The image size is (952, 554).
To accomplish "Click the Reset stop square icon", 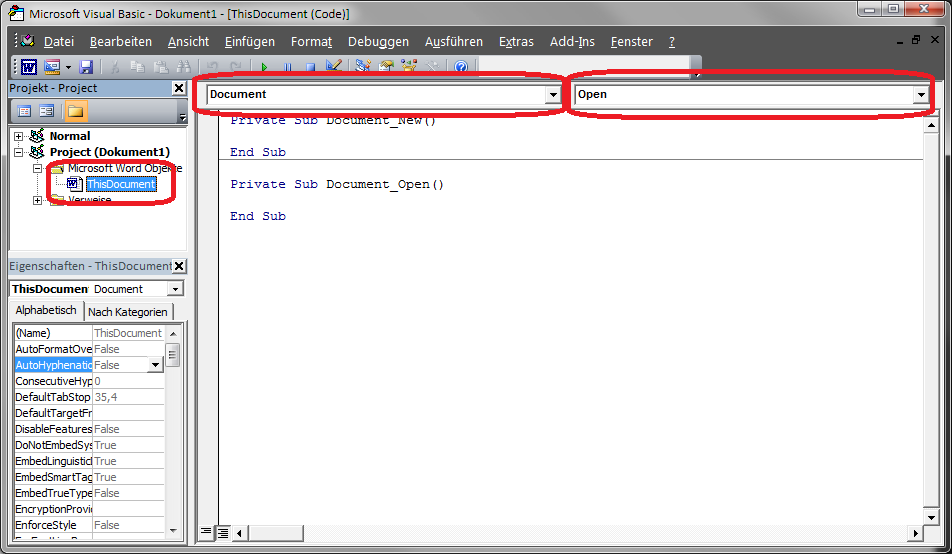I will coord(310,66).
